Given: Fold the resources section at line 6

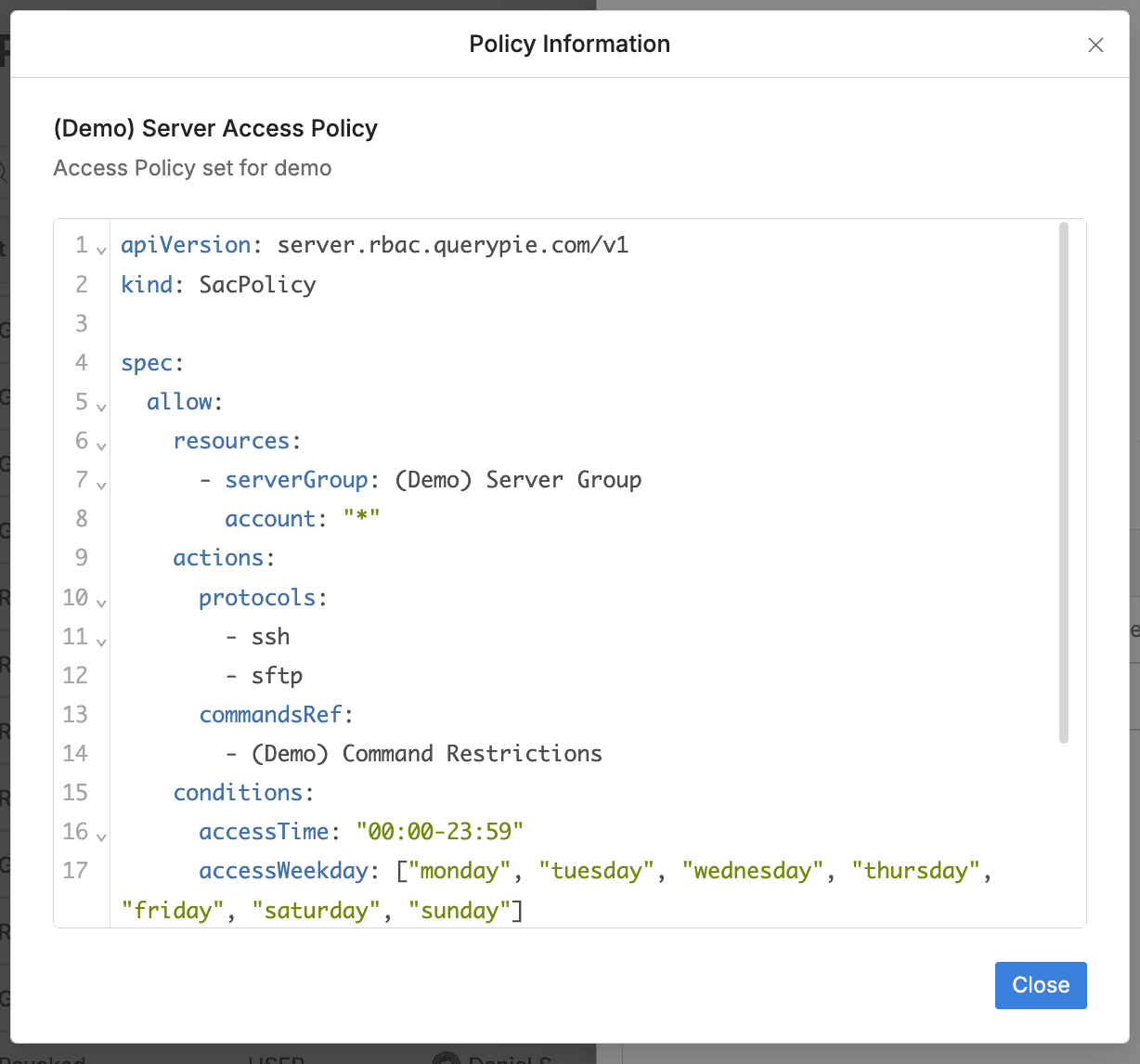Looking at the screenshot, I should 102,445.
